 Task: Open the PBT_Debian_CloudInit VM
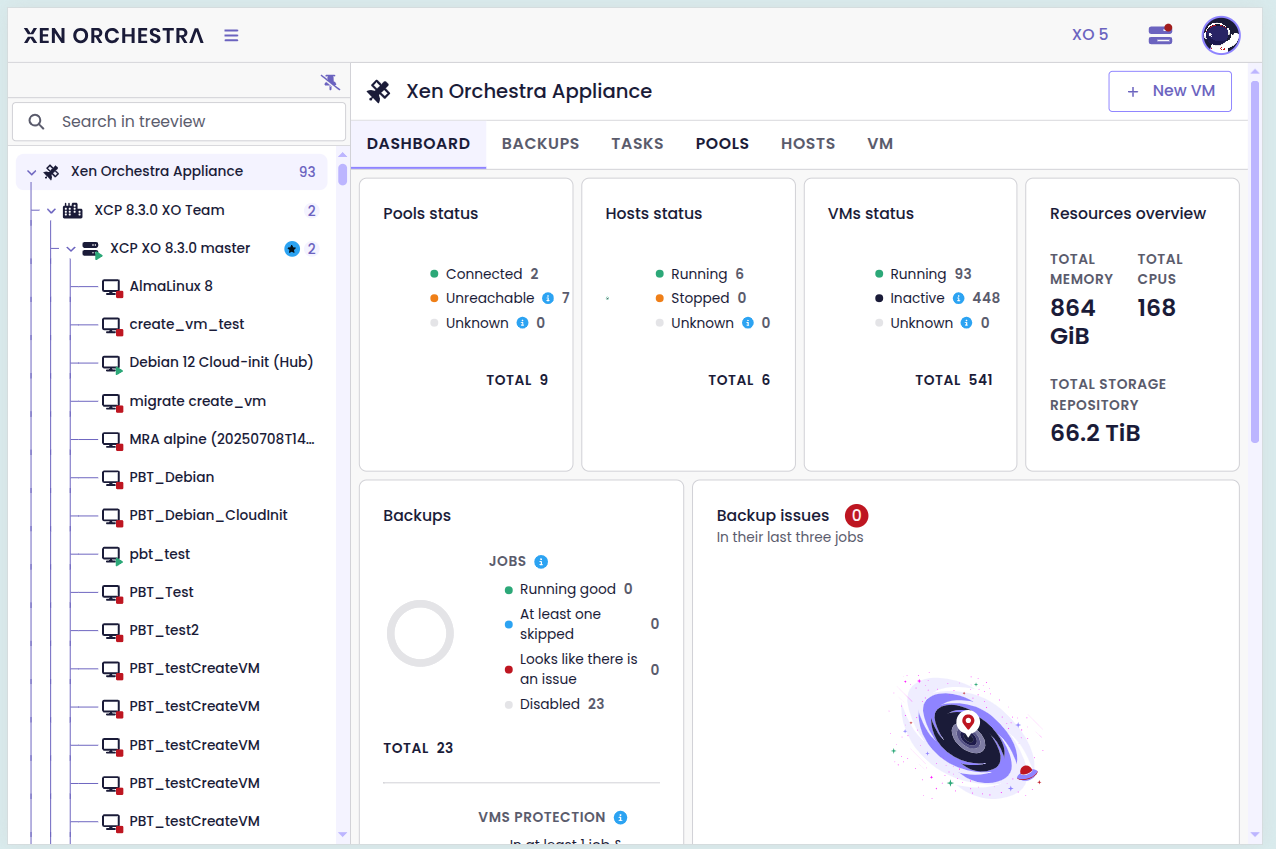[208, 515]
